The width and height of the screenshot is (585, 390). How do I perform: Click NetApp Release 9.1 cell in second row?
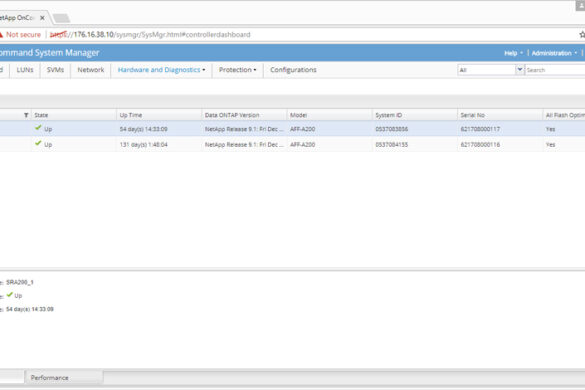click(x=244, y=144)
